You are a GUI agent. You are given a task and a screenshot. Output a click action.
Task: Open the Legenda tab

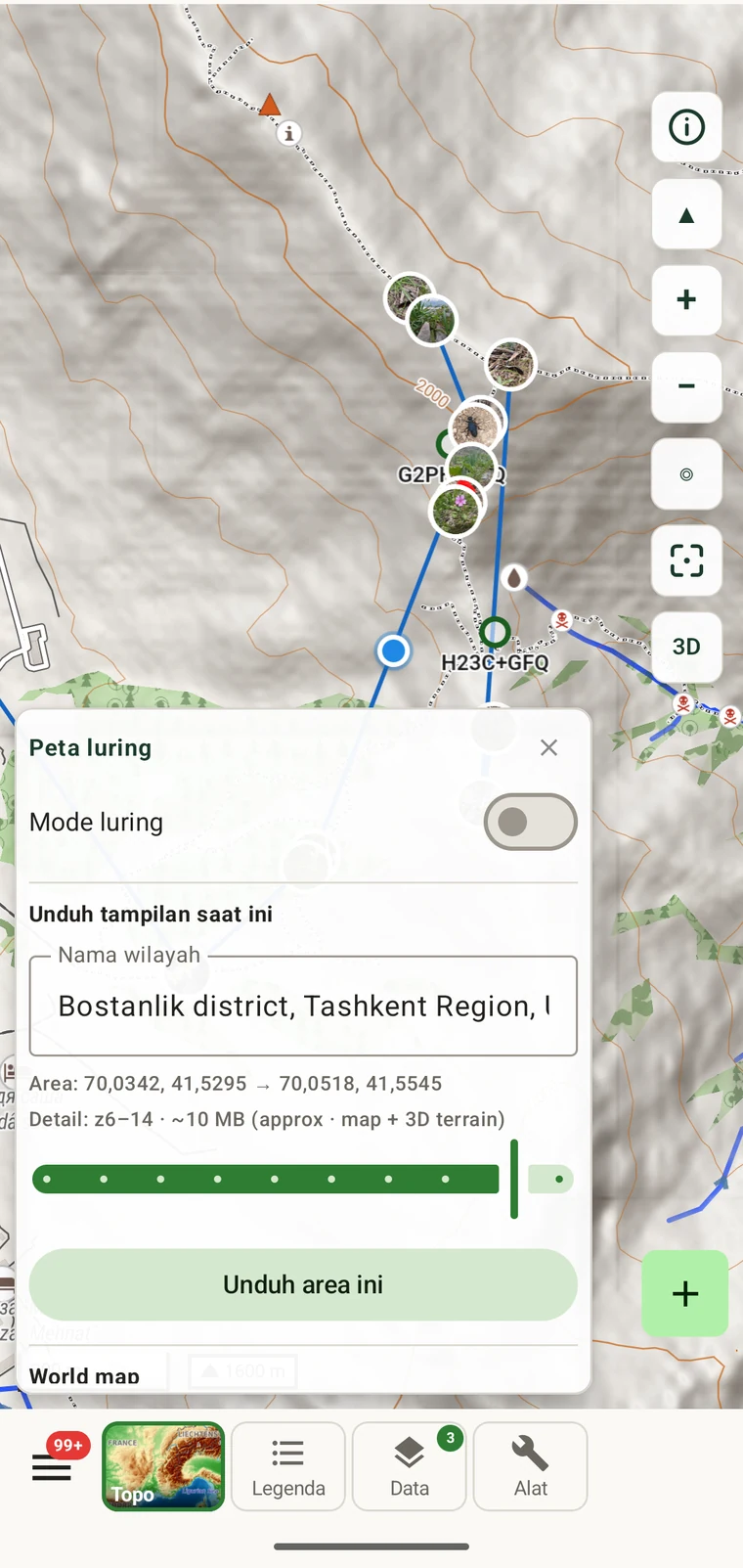(288, 1466)
